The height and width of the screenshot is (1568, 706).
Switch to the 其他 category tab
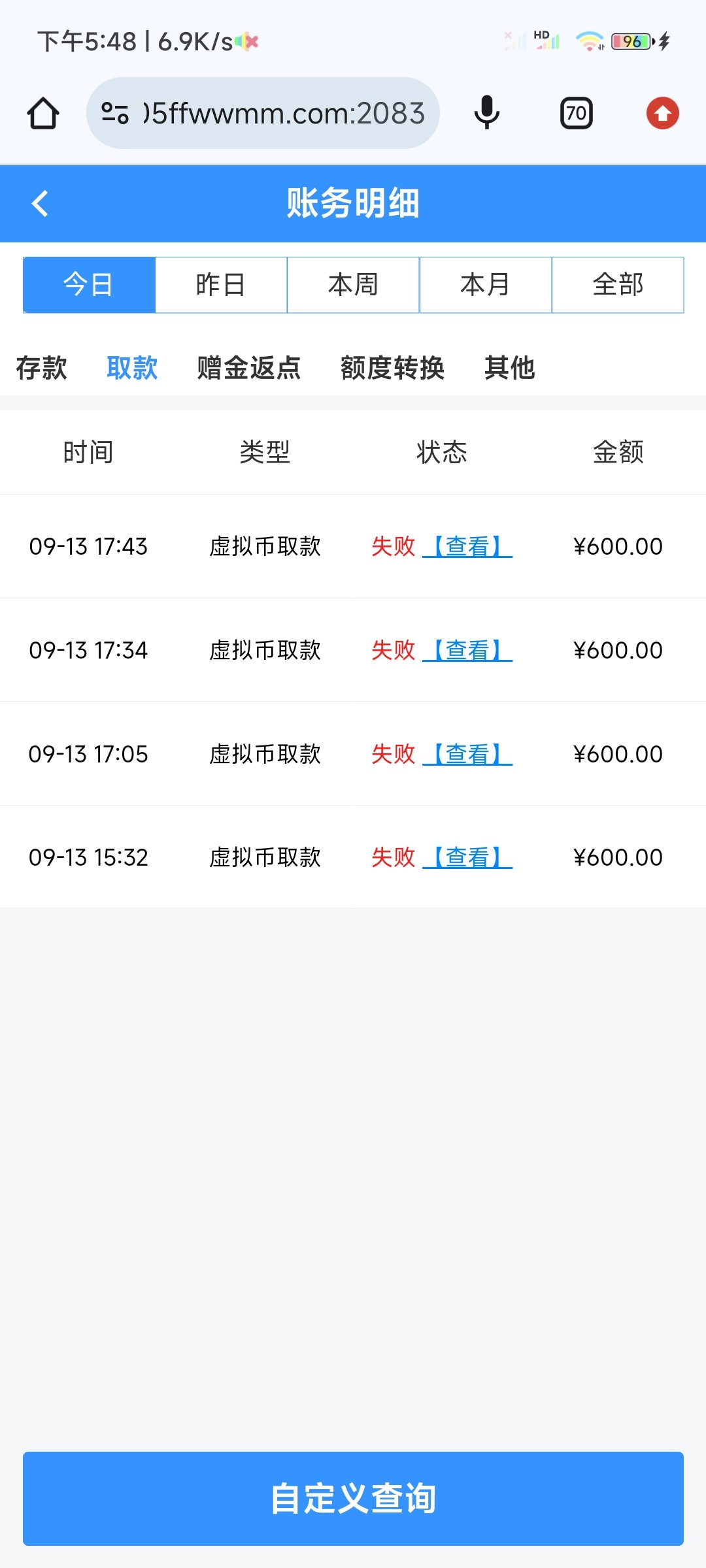(x=509, y=368)
